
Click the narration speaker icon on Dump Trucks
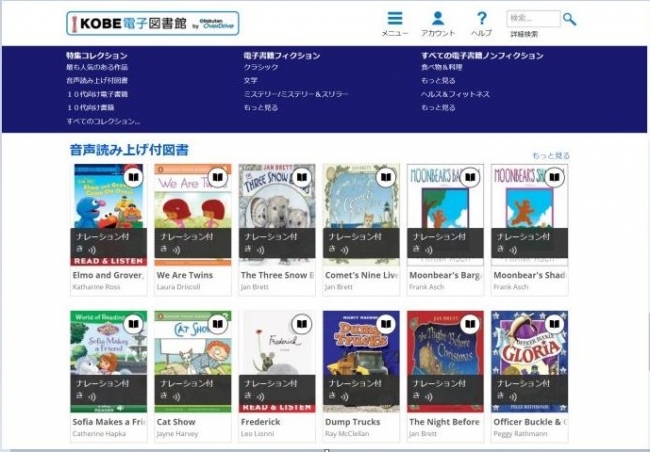coord(344,396)
